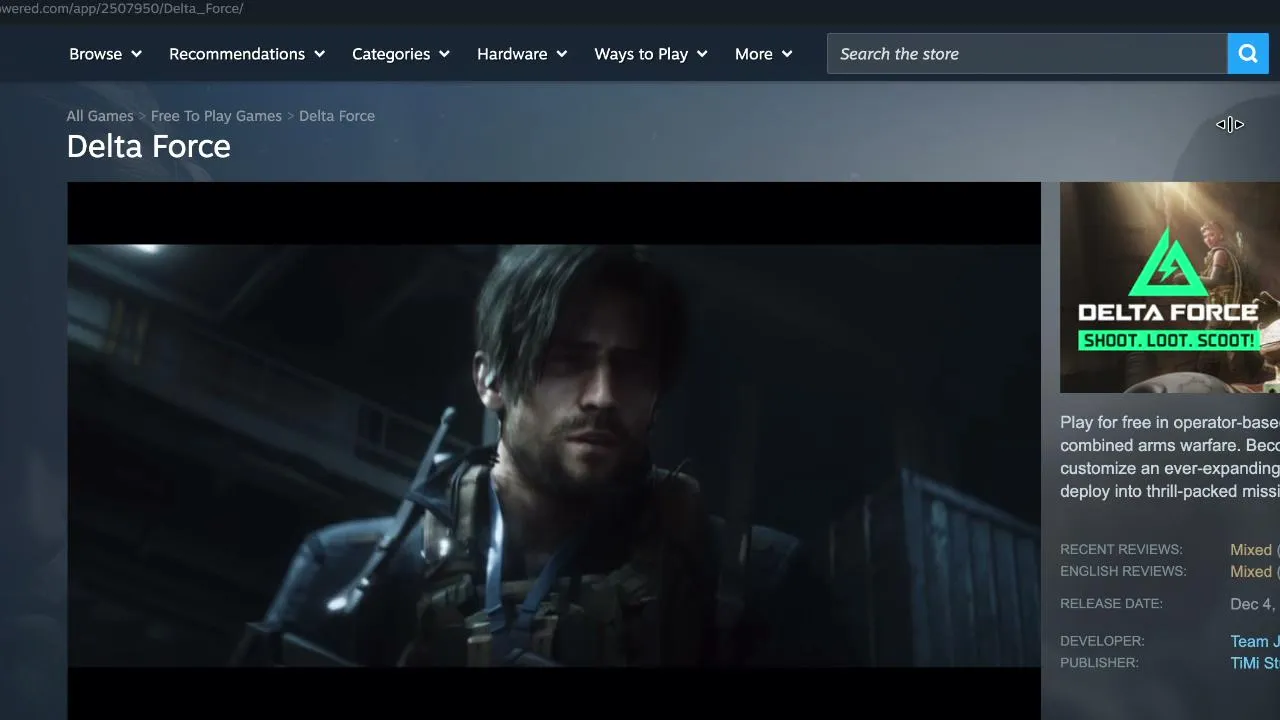Click the magnifier search button
The width and height of the screenshot is (1280, 720).
(1248, 54)
